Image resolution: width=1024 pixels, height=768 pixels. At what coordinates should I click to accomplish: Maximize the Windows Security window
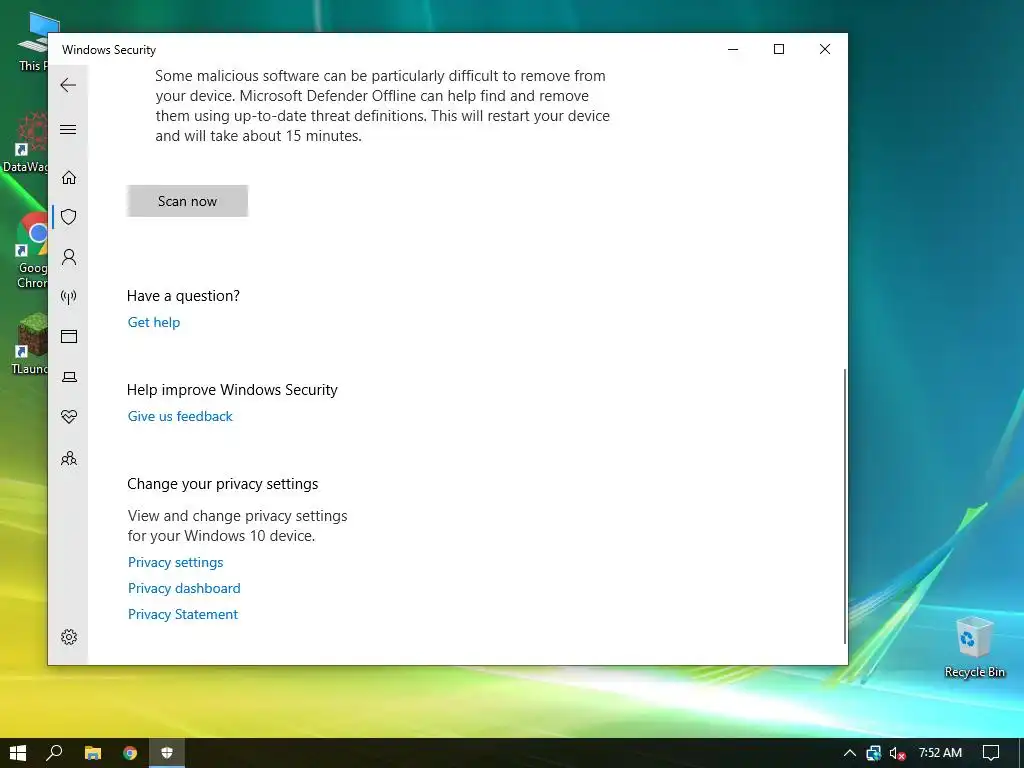tap(778, 49)
